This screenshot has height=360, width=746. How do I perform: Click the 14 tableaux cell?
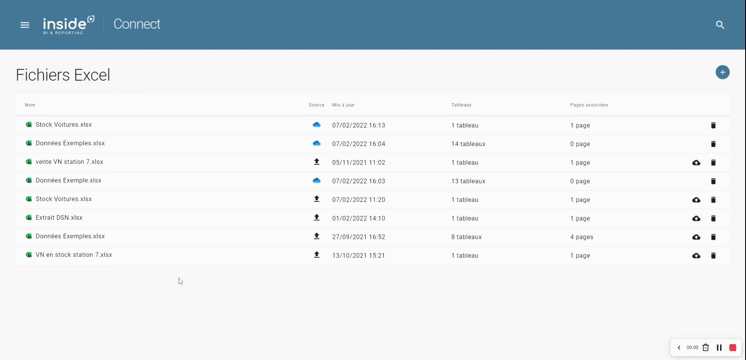(x=468, y=144)
